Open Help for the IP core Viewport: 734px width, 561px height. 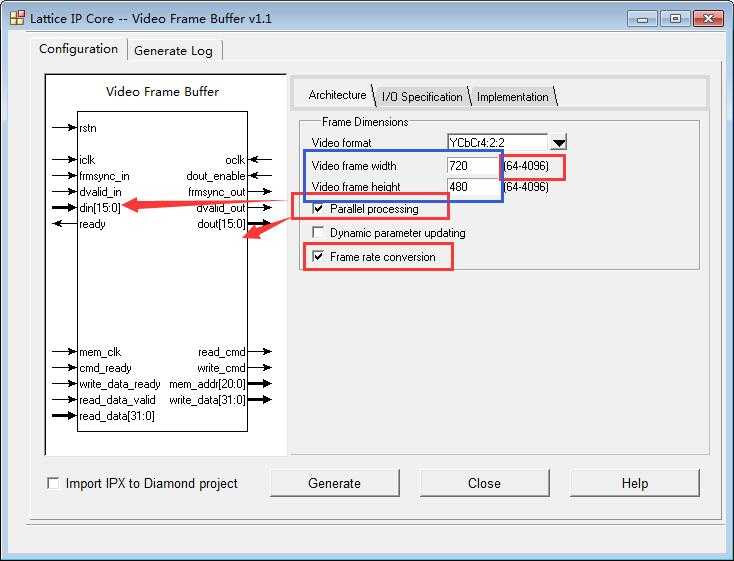click(x=635, y=483)
